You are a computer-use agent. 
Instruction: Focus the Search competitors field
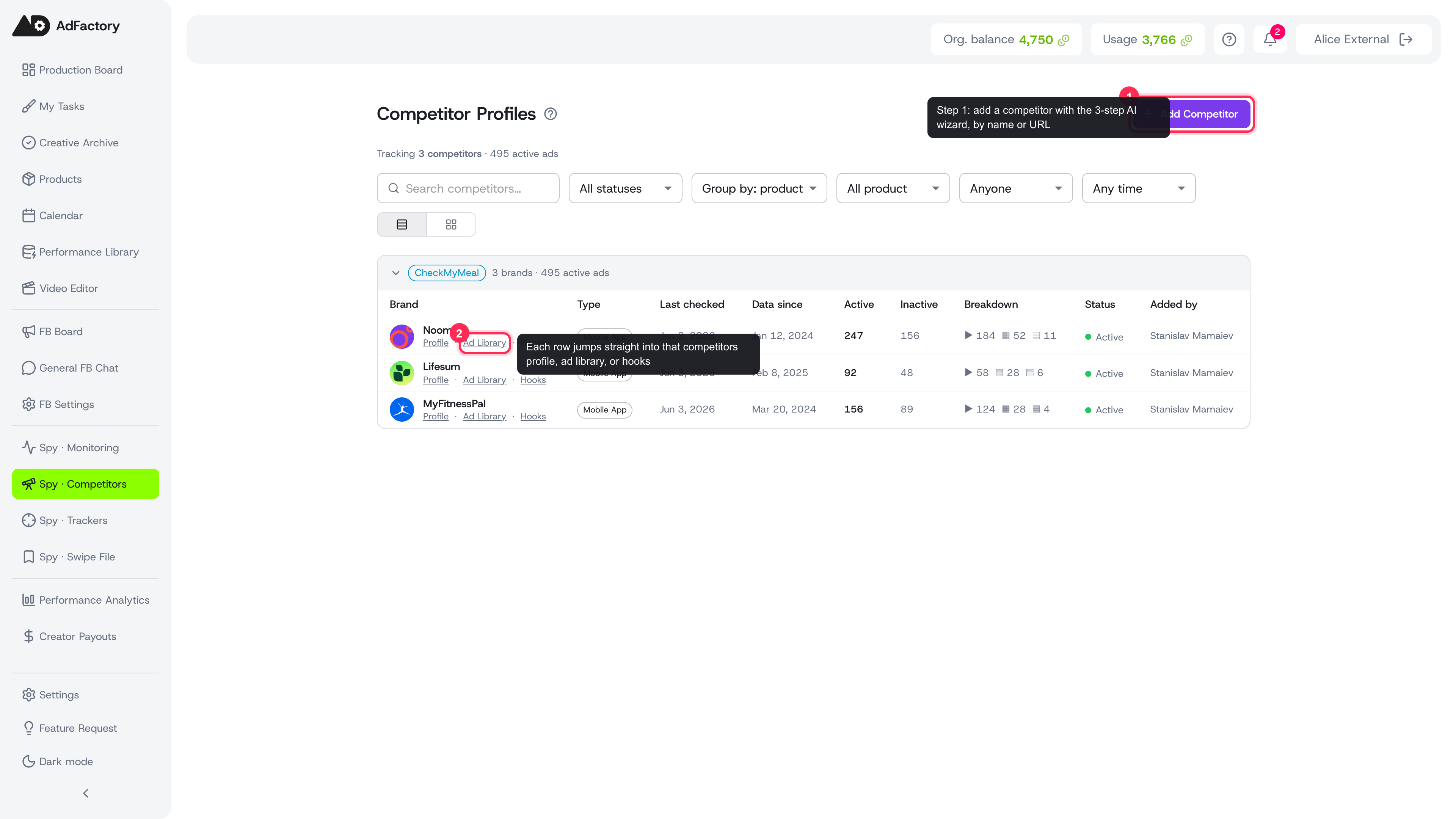pyautogui.click(x=468, y=188)
